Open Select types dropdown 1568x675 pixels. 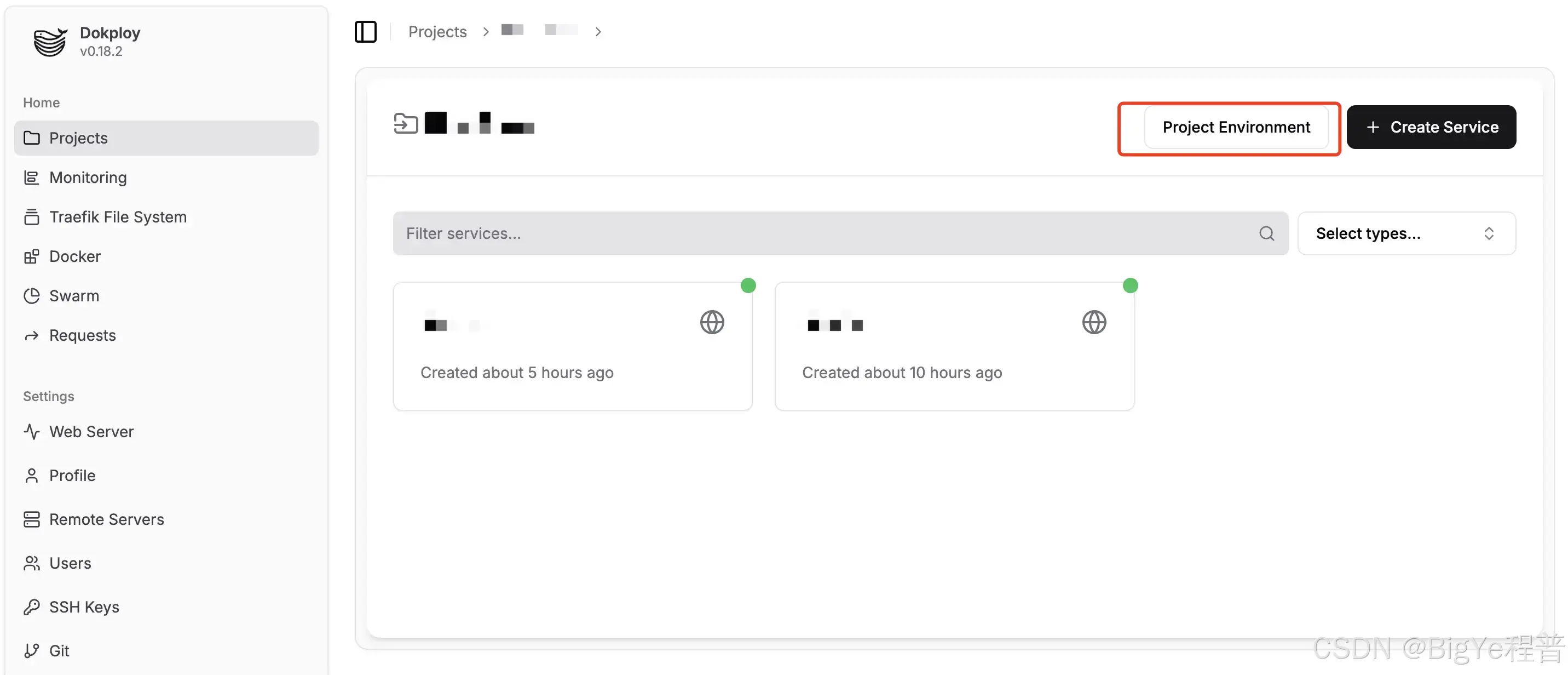coord(1405,233)
